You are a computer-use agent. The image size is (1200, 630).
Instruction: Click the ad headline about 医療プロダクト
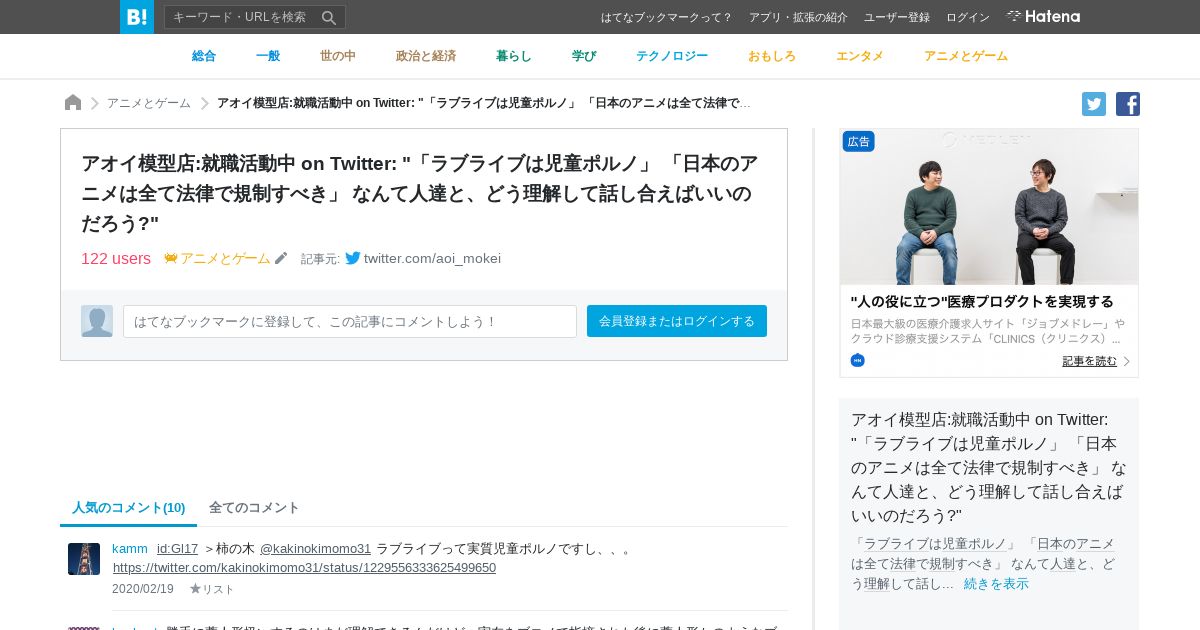coord(982,301)
